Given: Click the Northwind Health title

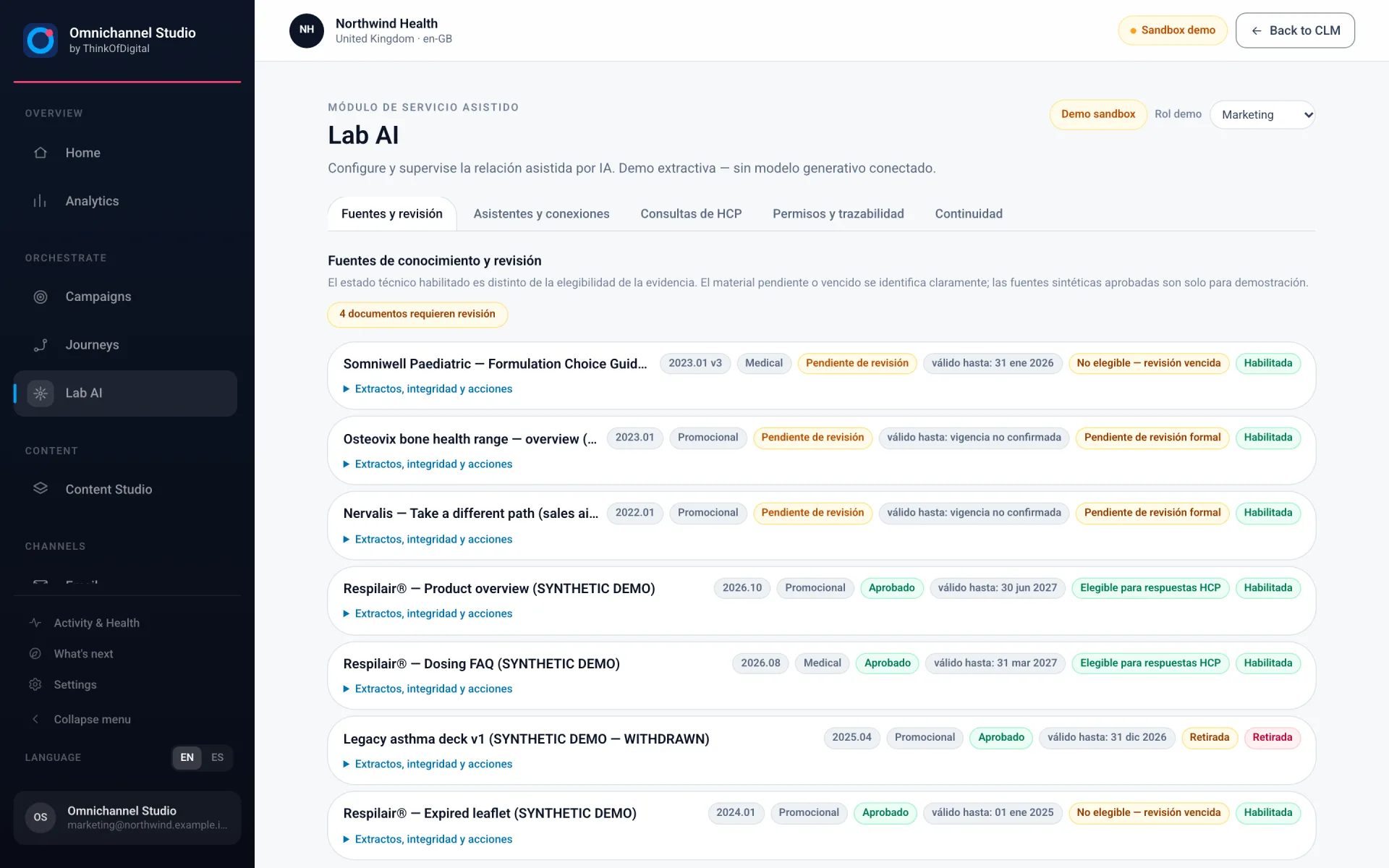Looking at the screenshot, I should pyautogui.click(x=386, y=23).
